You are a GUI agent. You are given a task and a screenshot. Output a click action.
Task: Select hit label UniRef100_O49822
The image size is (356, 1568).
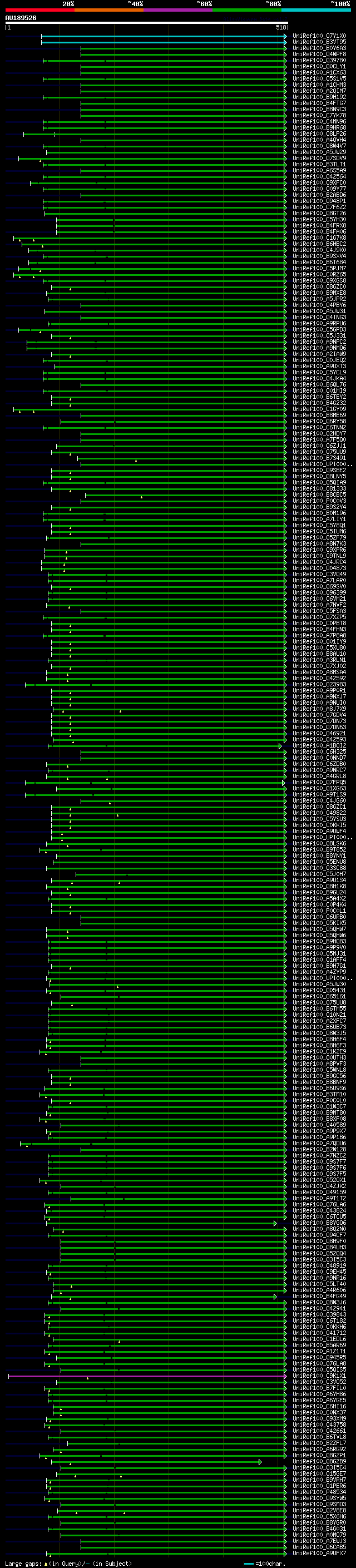coord(319,813)
